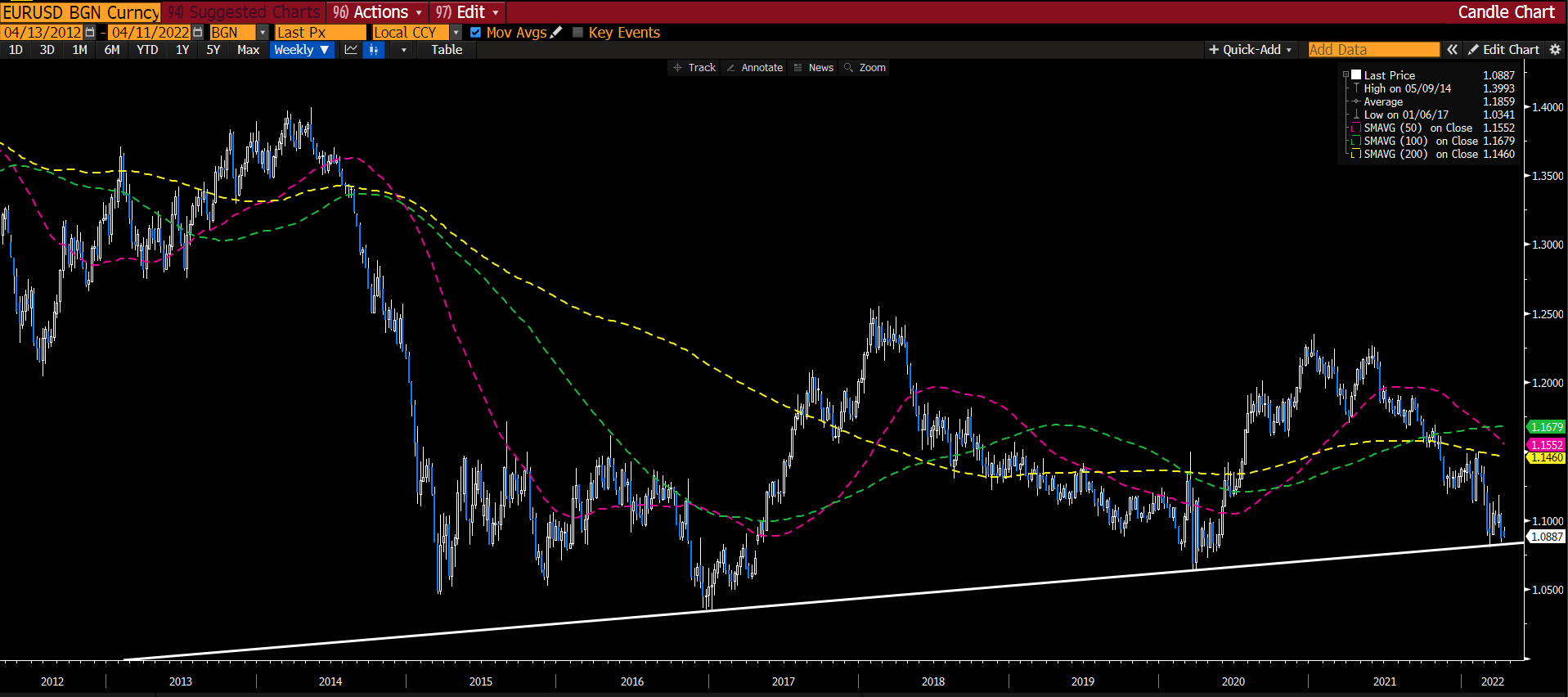Click the green SMAVG (100) swatch

pyautogui.click(x=1356, y=141)
